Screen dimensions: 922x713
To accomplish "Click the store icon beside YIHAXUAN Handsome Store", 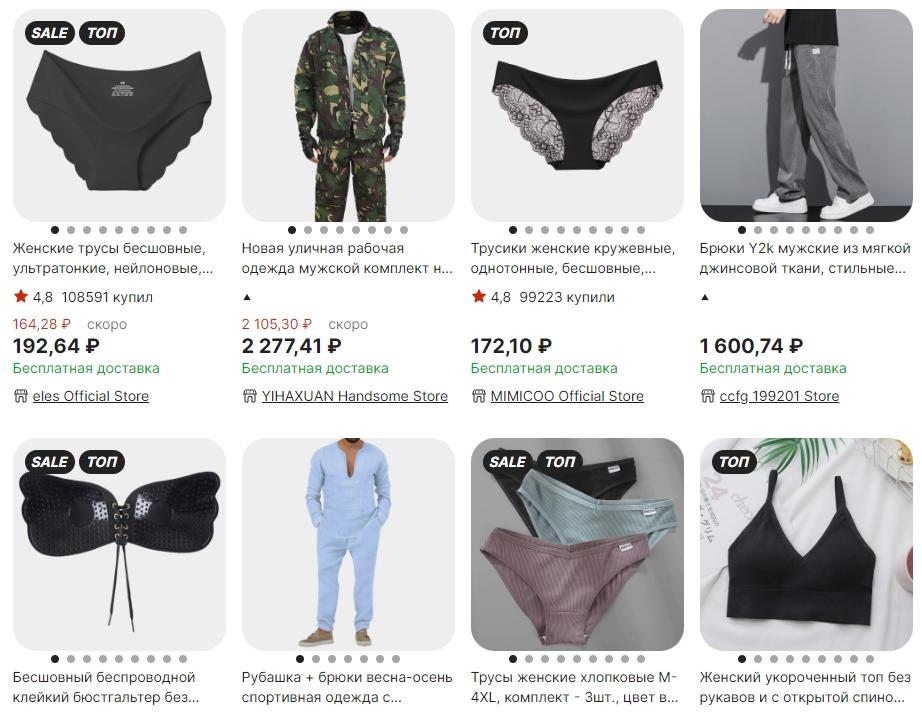I will click(x=249, y=396).
